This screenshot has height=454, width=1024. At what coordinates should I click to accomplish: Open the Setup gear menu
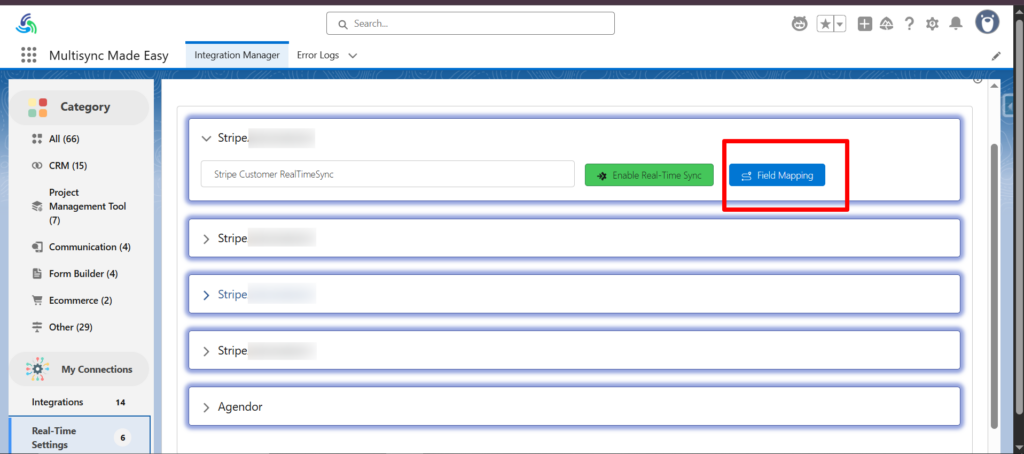point(932,24)
